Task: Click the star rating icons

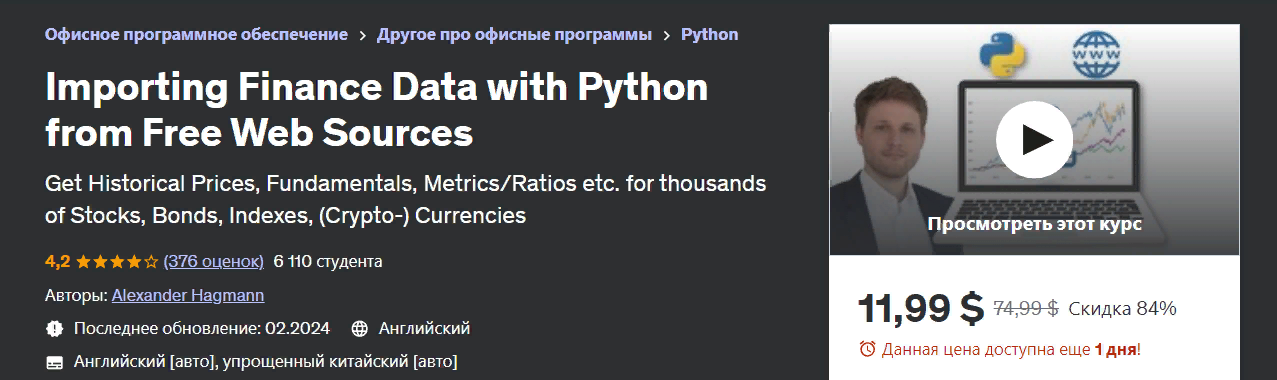Action: [x=117, y=262]
